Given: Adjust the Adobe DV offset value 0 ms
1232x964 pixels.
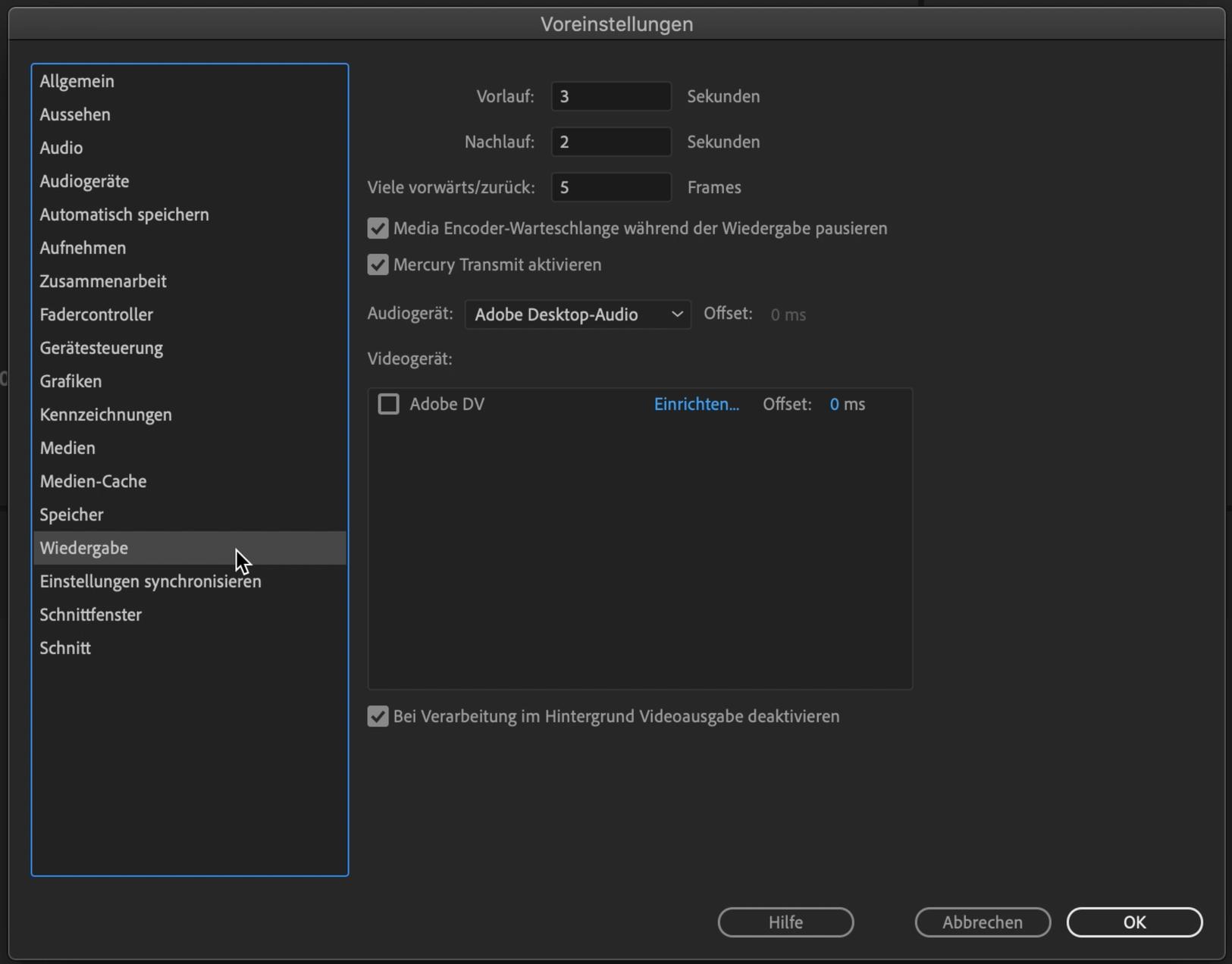Looking at the screenshot, I should (x=834, y=405).
